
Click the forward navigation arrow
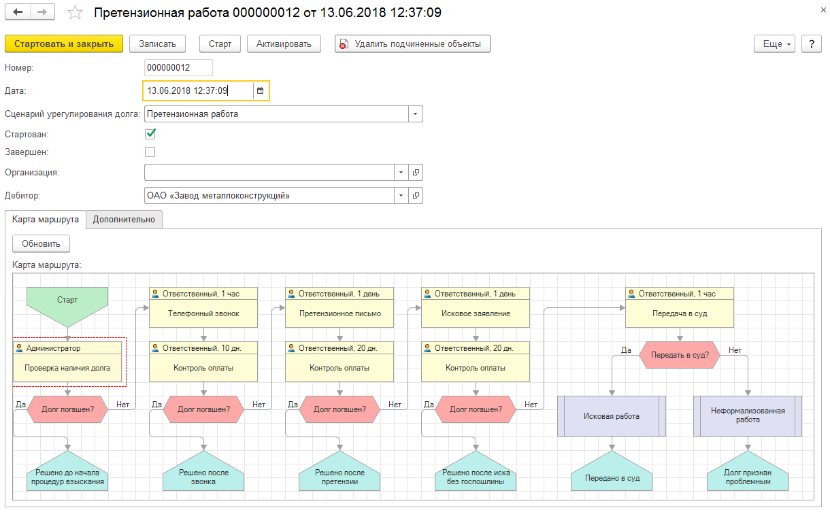click(x=41, y=13)
